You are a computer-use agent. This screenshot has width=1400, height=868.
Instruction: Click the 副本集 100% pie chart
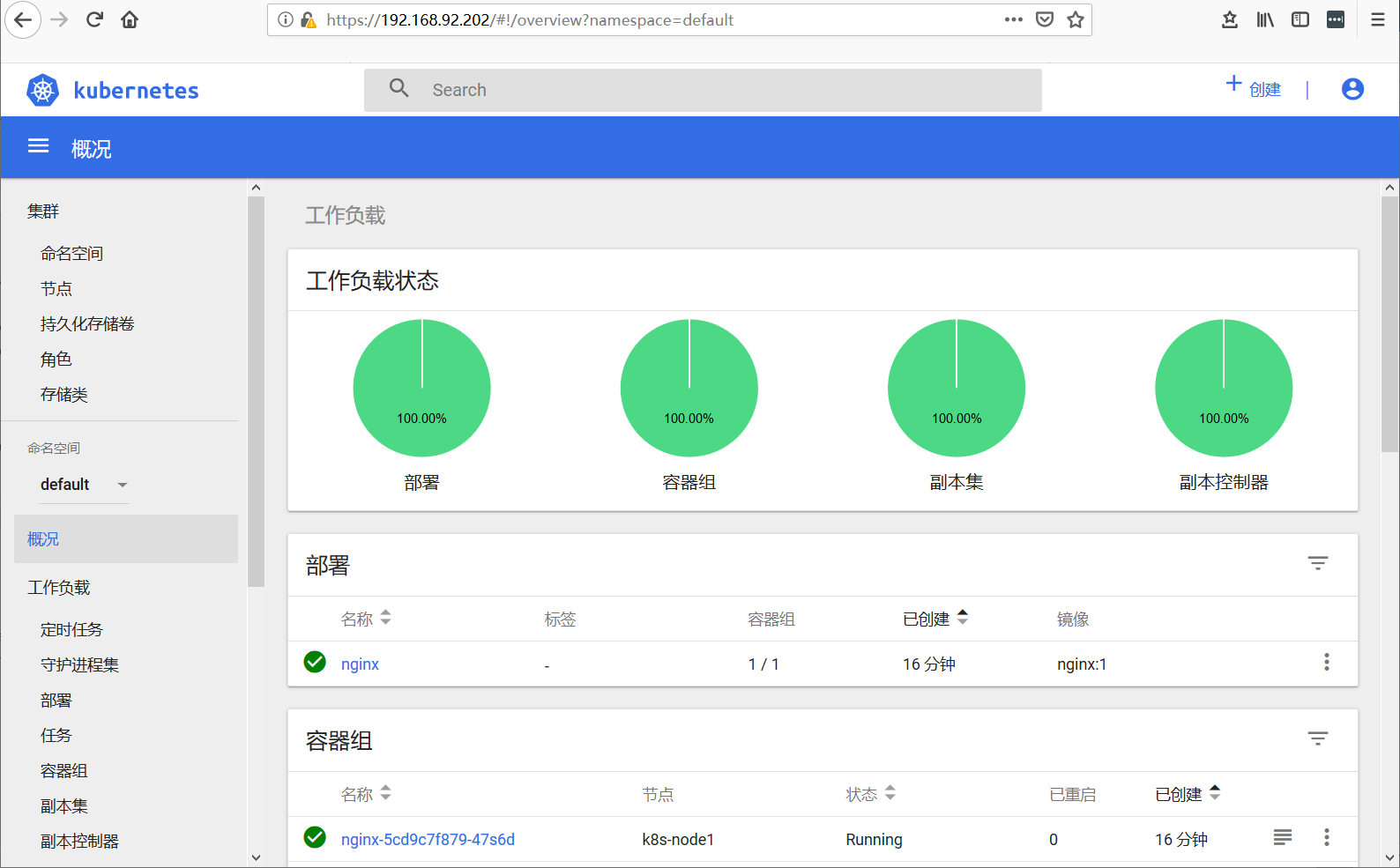point(957,388)
